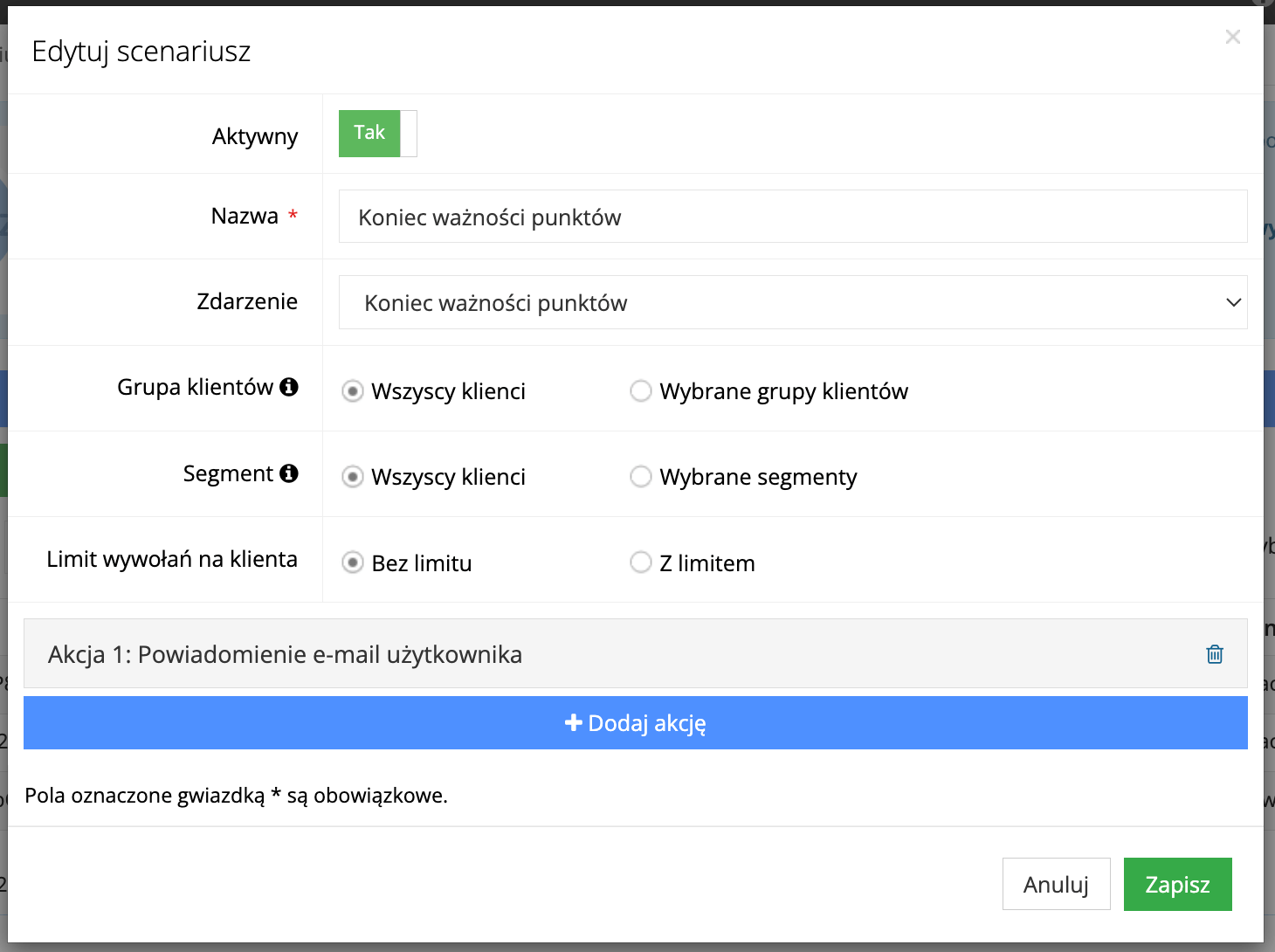1275x952 pixels.
Task: Delete Akcja 1 with the trash icon
Action: tap(1215, 654)
